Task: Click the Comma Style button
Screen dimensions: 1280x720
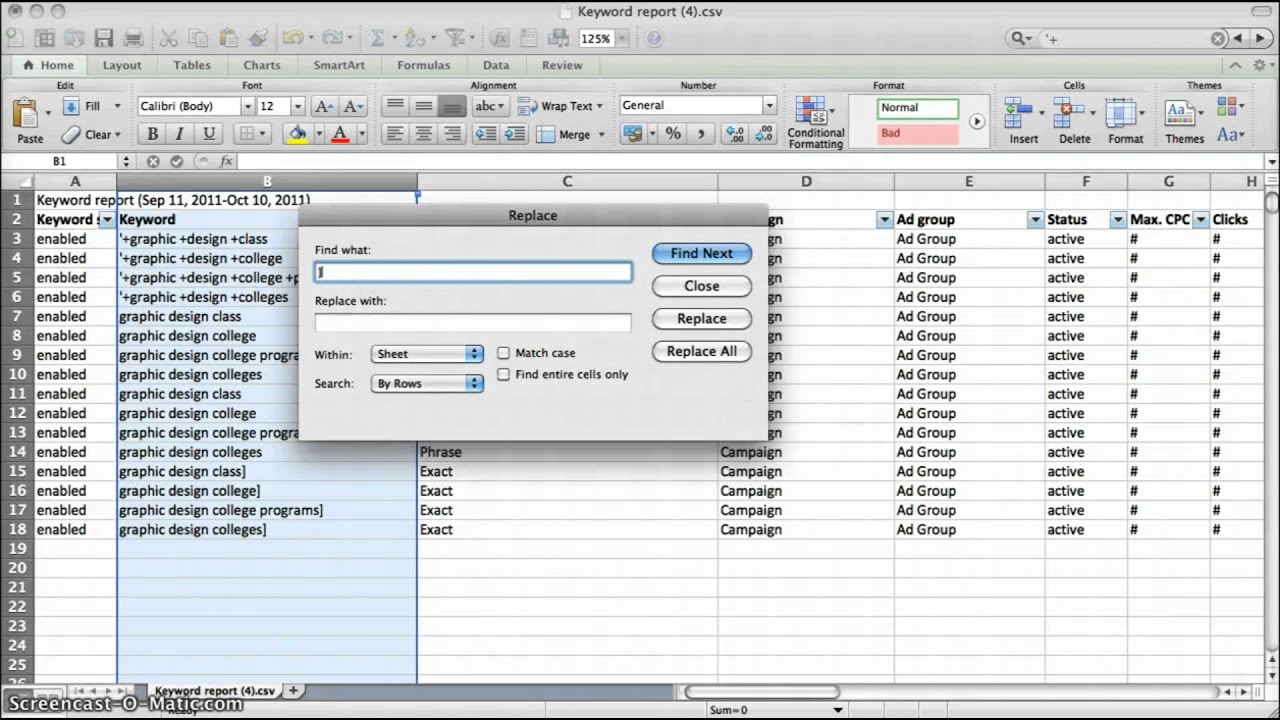Action: pos(701,134)
